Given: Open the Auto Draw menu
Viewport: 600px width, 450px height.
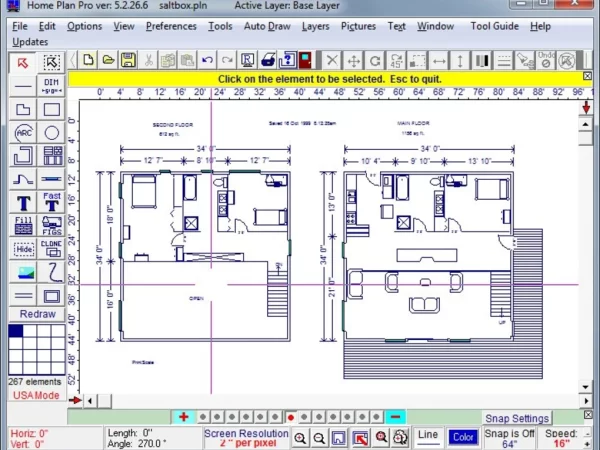Looking at the screenshot, I should point(267,26).
